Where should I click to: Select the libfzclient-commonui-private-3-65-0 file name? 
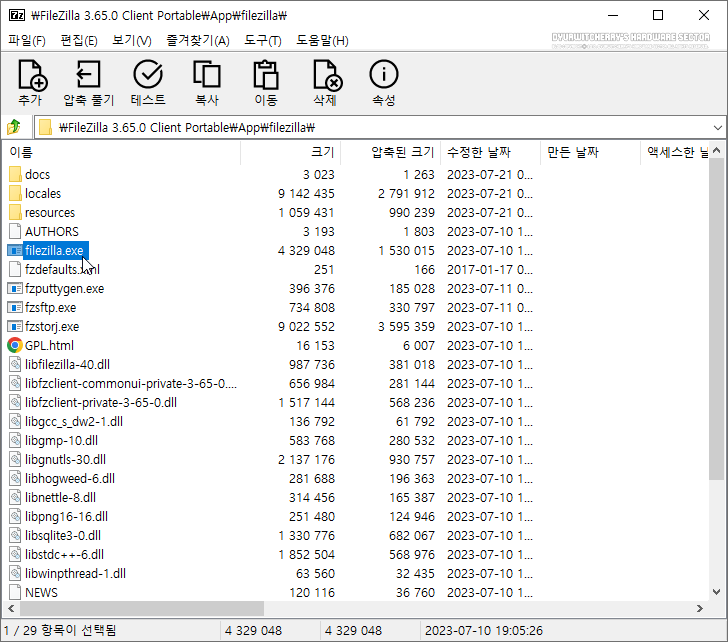131,383
